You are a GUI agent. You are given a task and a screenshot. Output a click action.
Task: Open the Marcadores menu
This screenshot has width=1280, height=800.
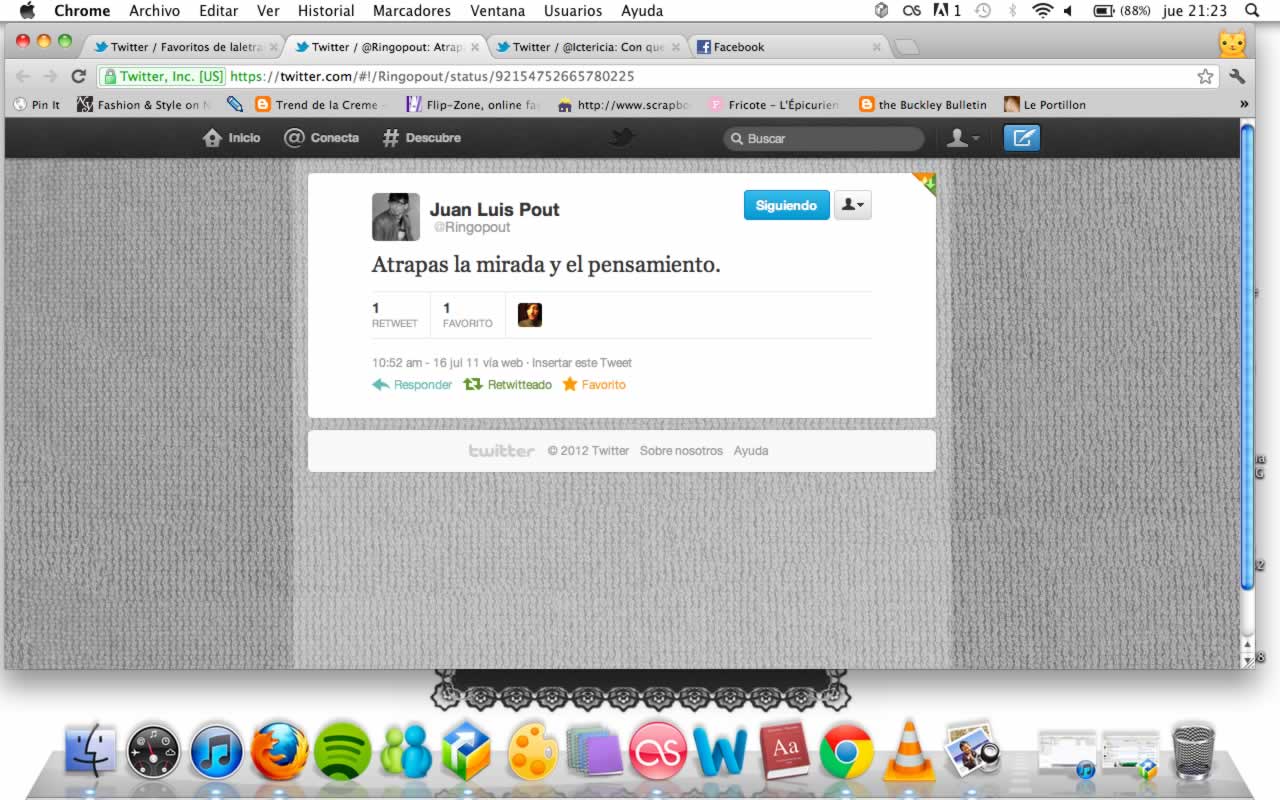coord(411,11)
